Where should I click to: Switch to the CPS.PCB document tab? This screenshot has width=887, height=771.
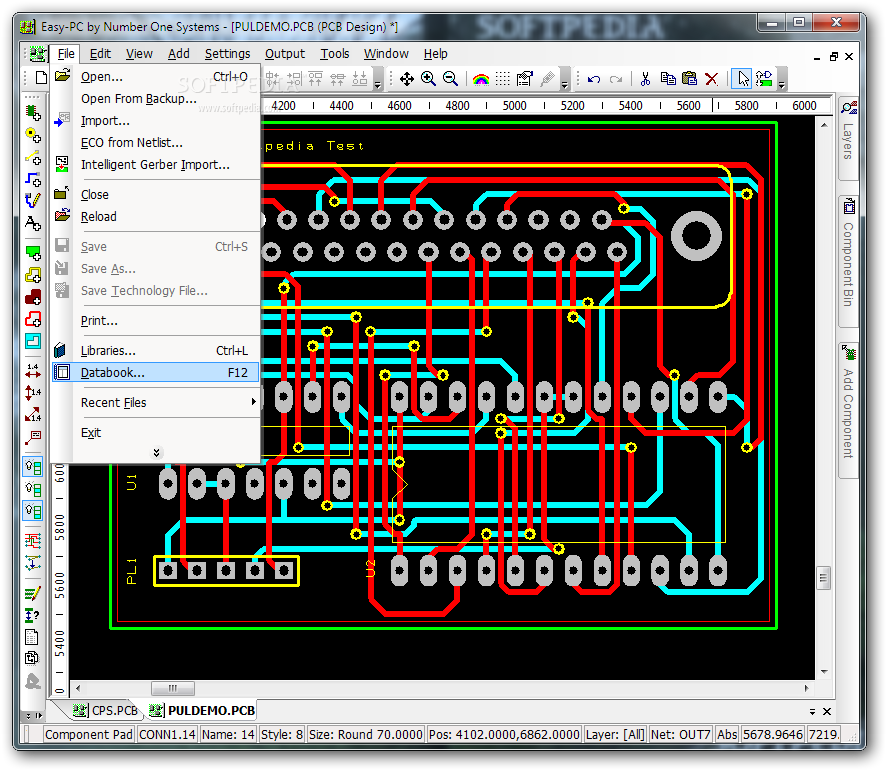pyautogui.click(x=106, y=710)
